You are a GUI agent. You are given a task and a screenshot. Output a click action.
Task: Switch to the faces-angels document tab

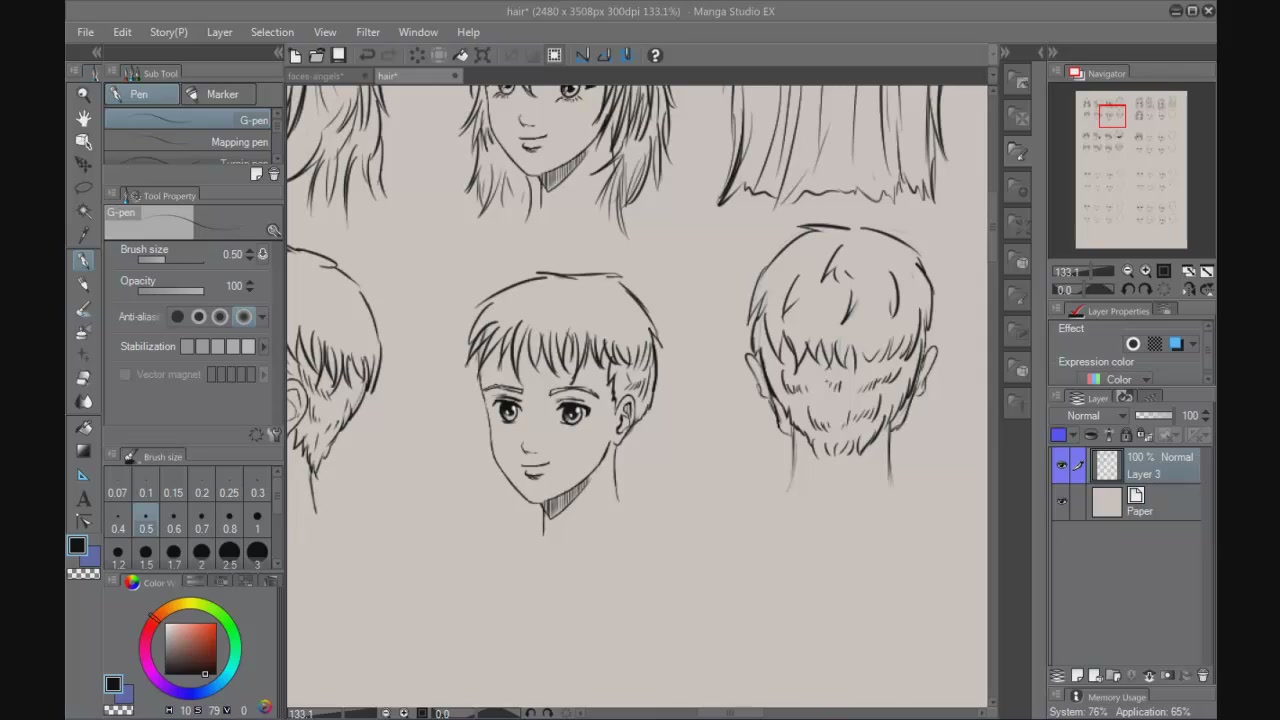pyautogui.click(x=316, y=76)
